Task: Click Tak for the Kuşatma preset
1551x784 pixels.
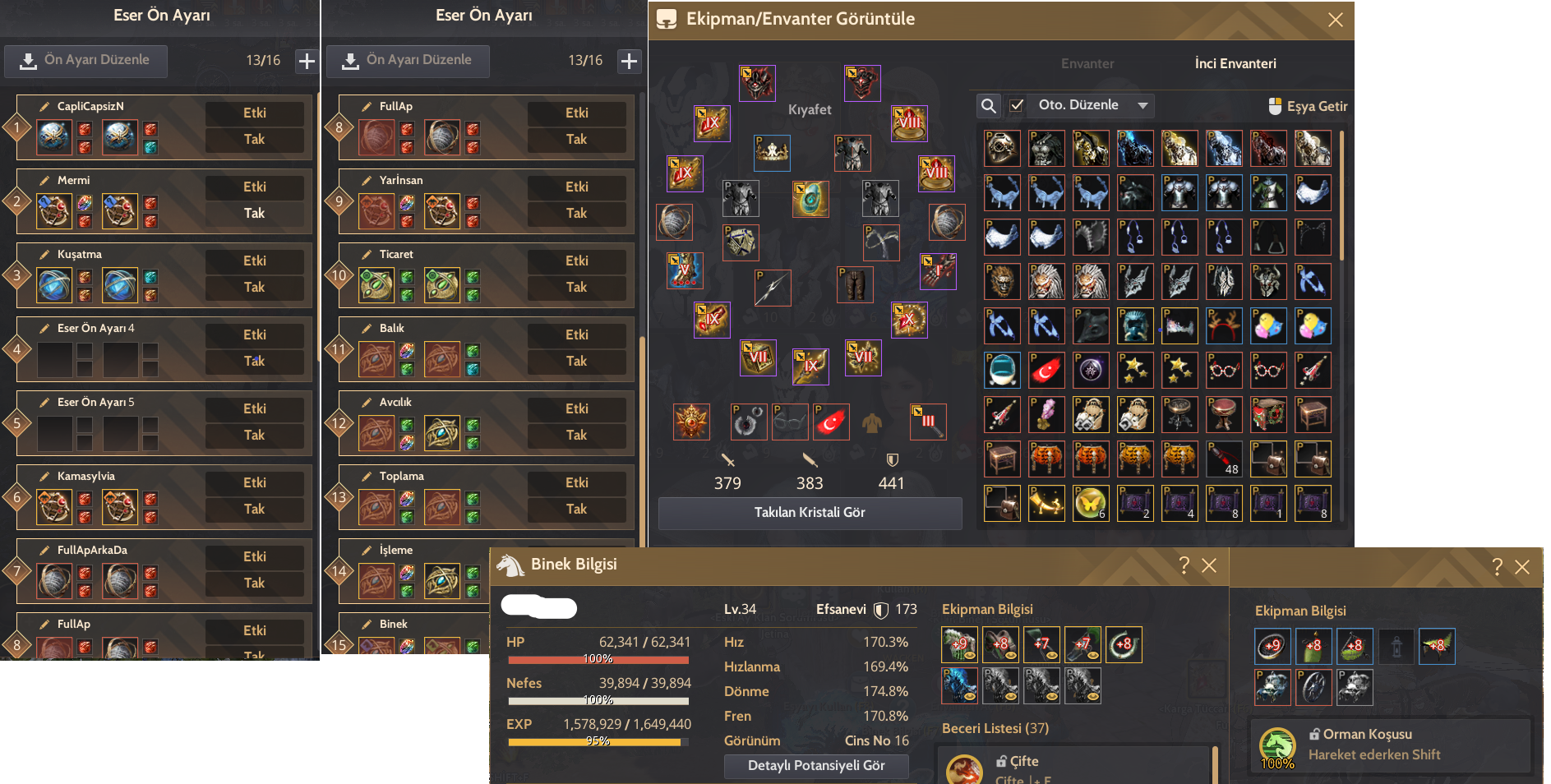Action: [x=255, y=287]
